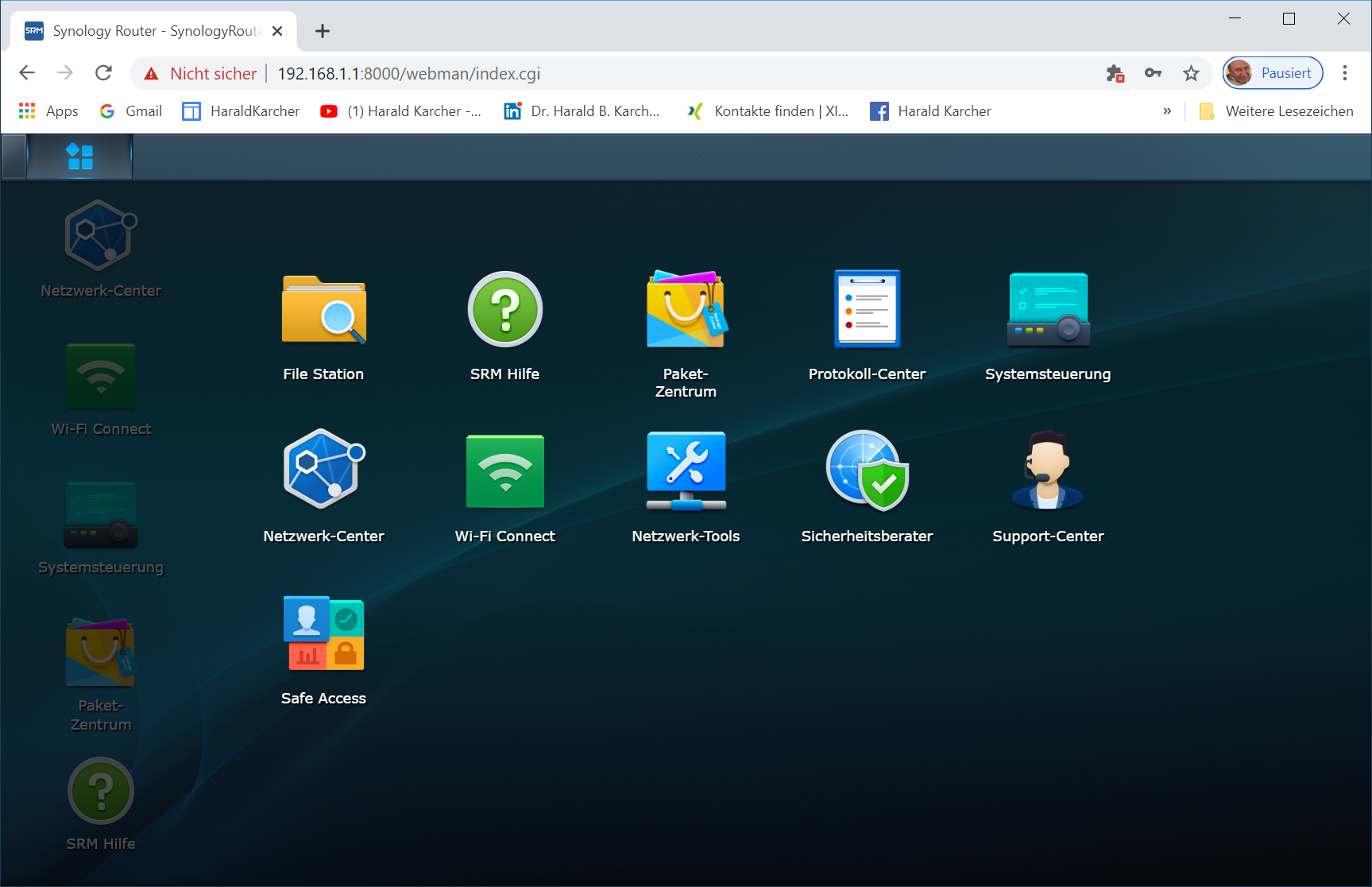The width and height of the screenshot is (1372, 887).
Task: Open the browser extensions menu
Action: click(1115, 73)
